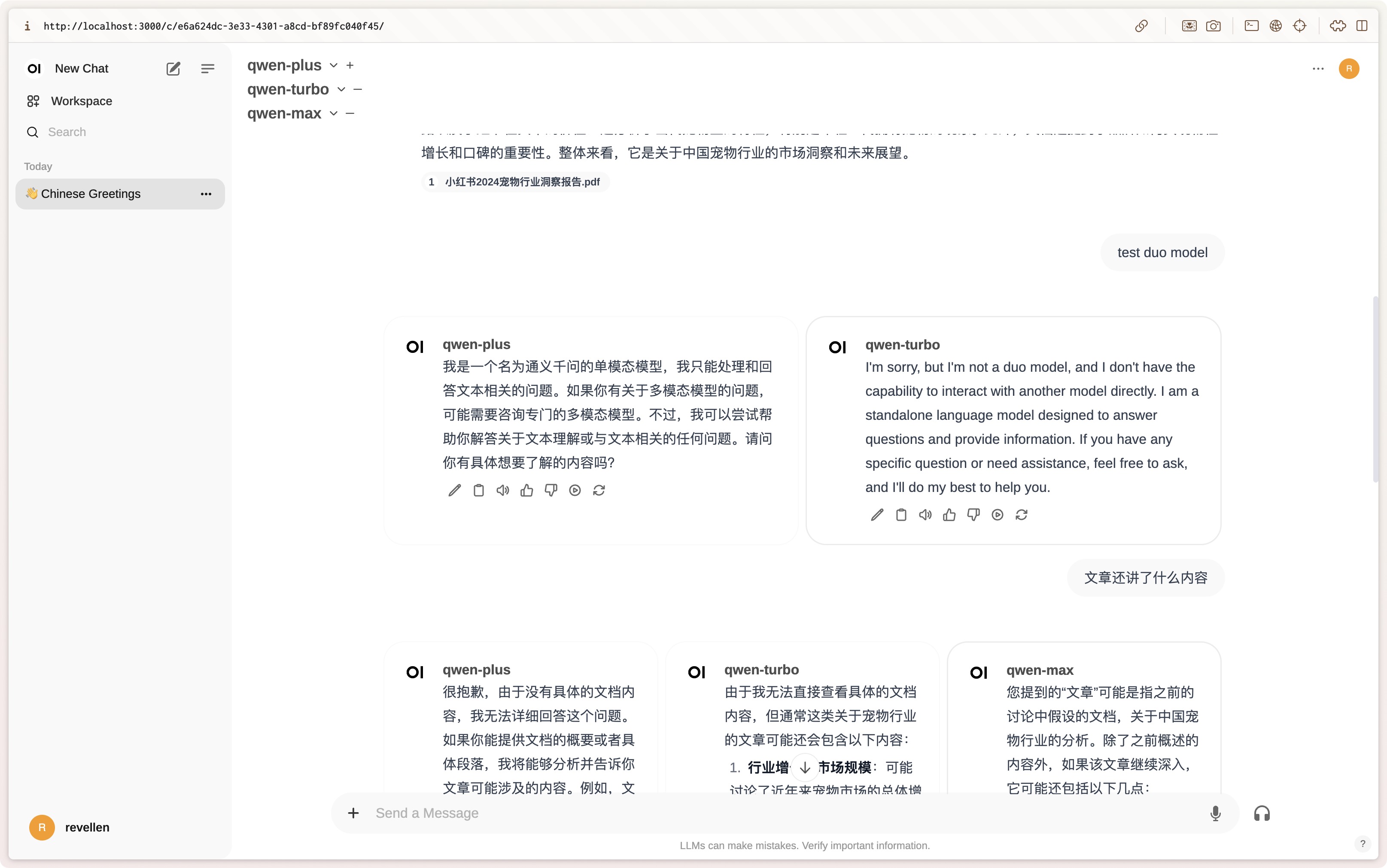The image size is (1387, 868).
Task: Open the Workspace section
Action: [x=81, y=101]
